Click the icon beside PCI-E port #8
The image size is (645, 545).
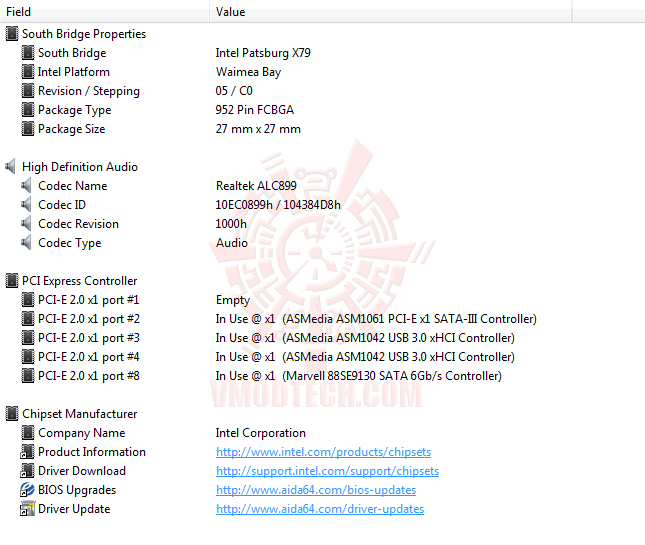(x=28, y=376)
